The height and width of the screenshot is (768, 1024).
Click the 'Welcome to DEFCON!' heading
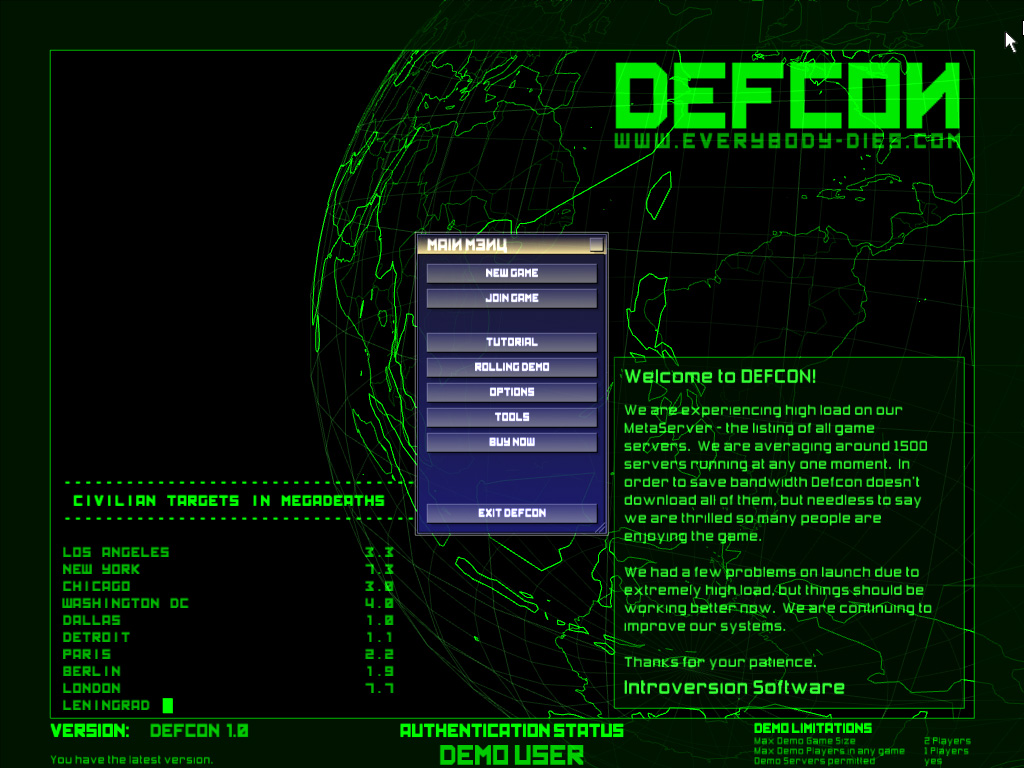click(720, 376)
